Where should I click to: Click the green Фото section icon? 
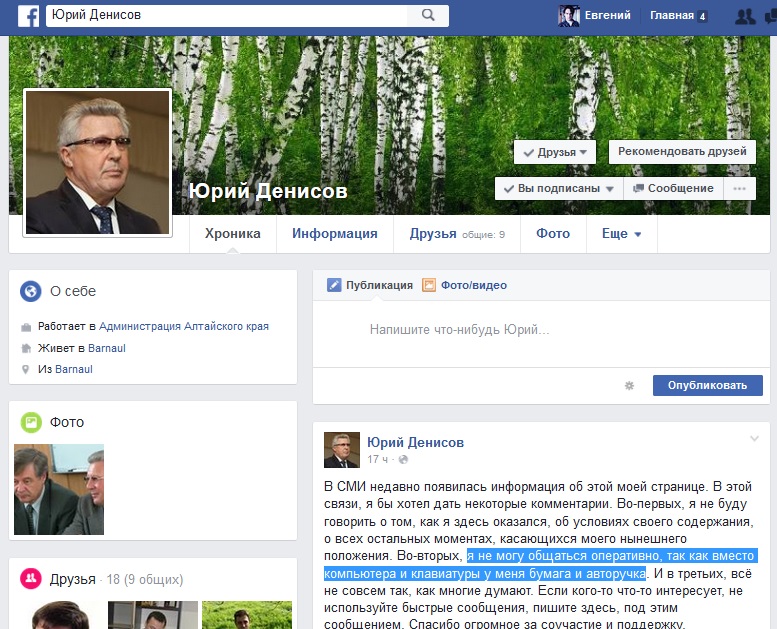[31, 422]
